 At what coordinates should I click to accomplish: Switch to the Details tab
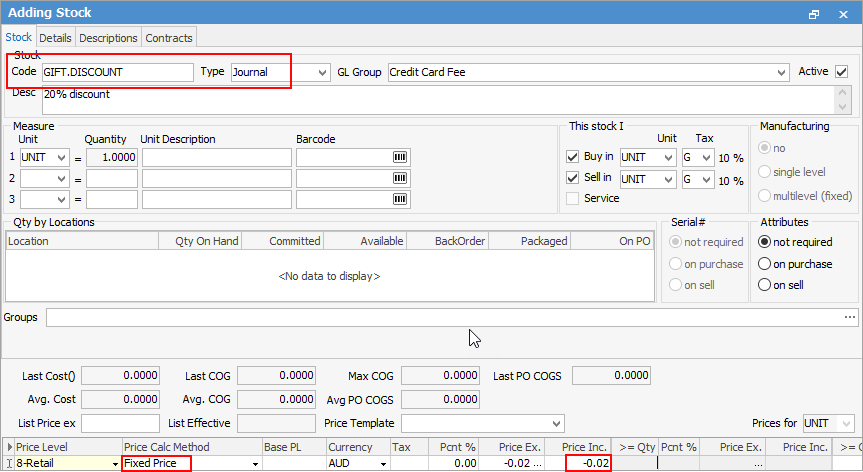55,38
